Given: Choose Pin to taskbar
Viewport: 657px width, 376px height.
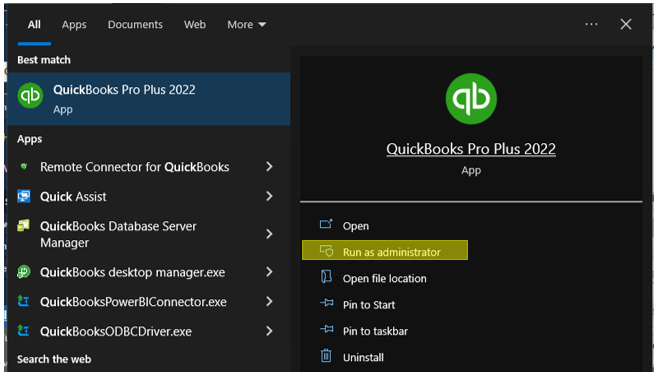Looking at the screenshot, I should point(375,331).
